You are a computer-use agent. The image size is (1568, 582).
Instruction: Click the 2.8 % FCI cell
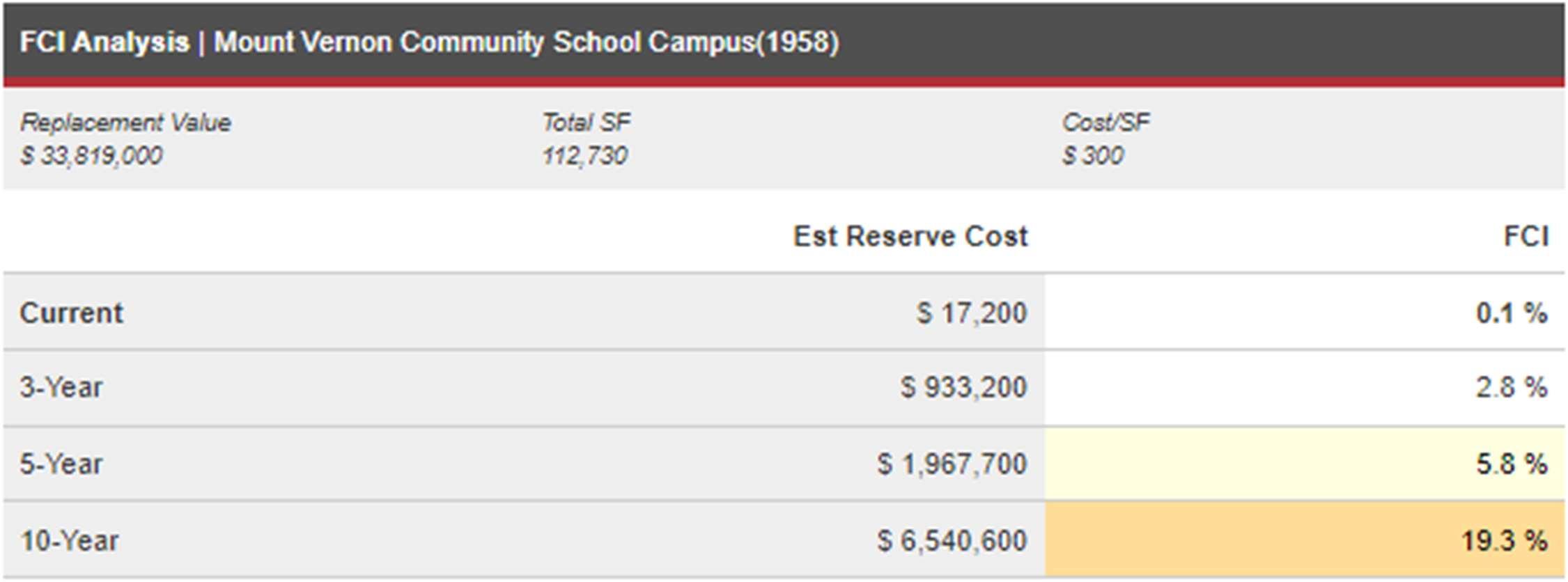pyautogui.click(x=1511, y=388)
